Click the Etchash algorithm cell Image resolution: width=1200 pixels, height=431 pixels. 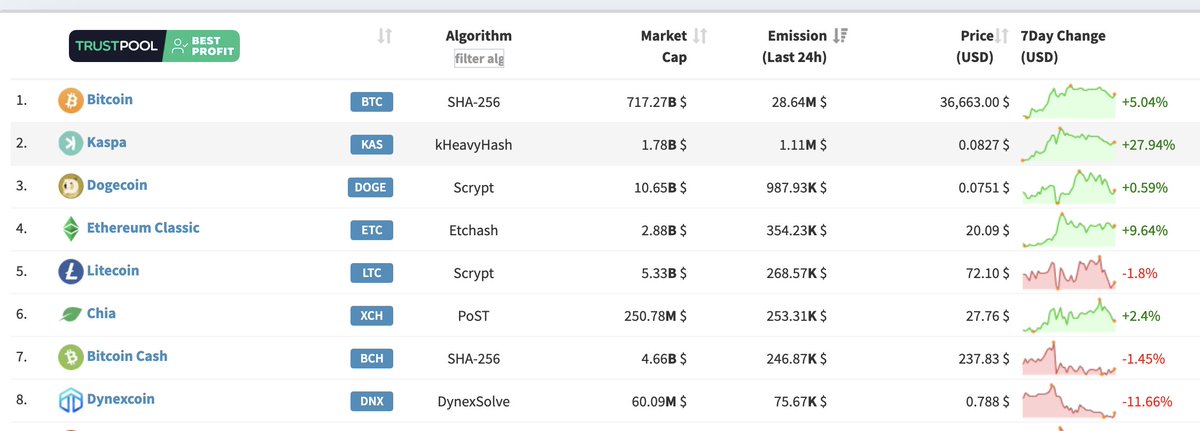474,230
